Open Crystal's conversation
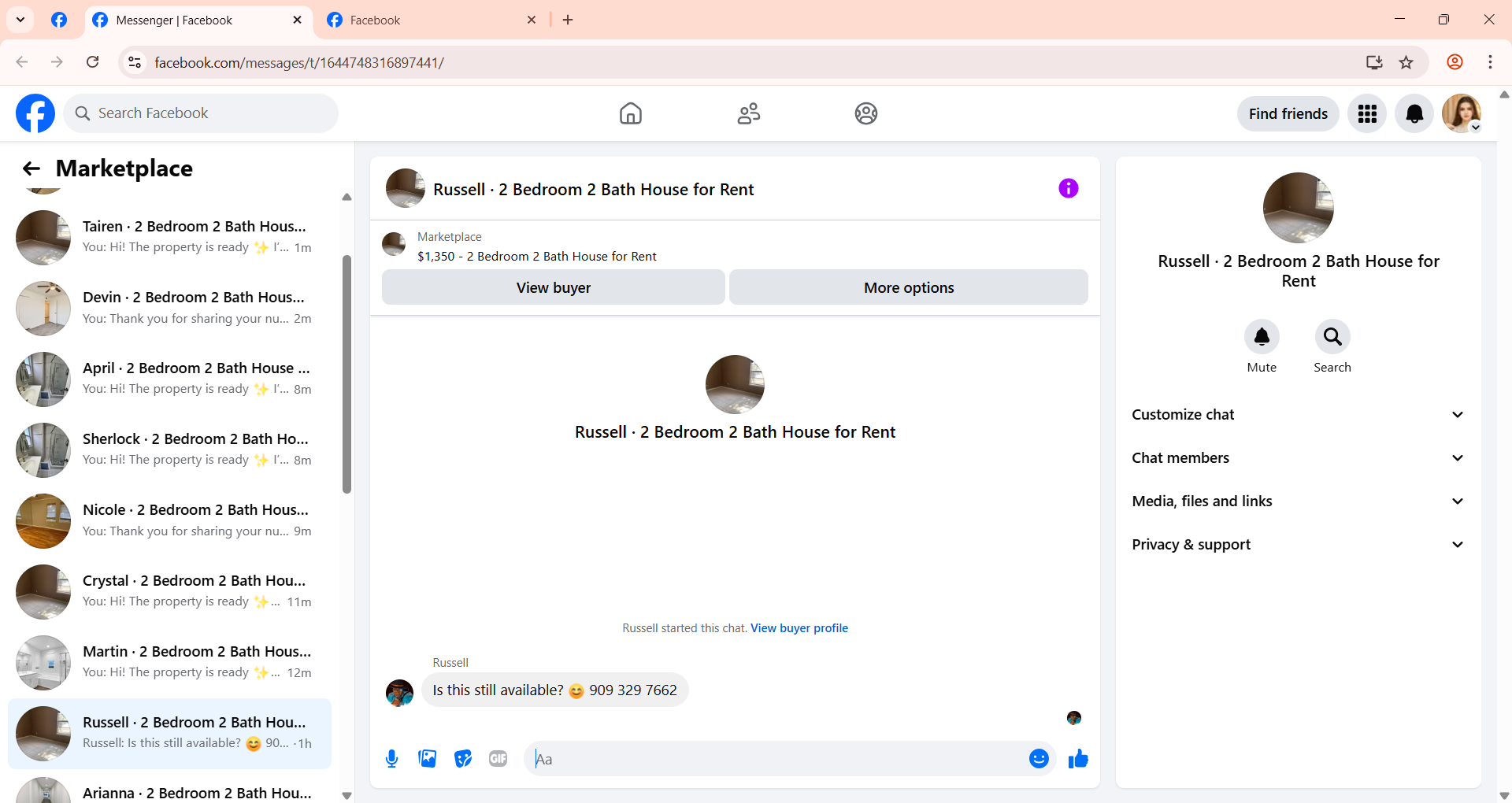1512x803 pixels. (x=169, y=591)
